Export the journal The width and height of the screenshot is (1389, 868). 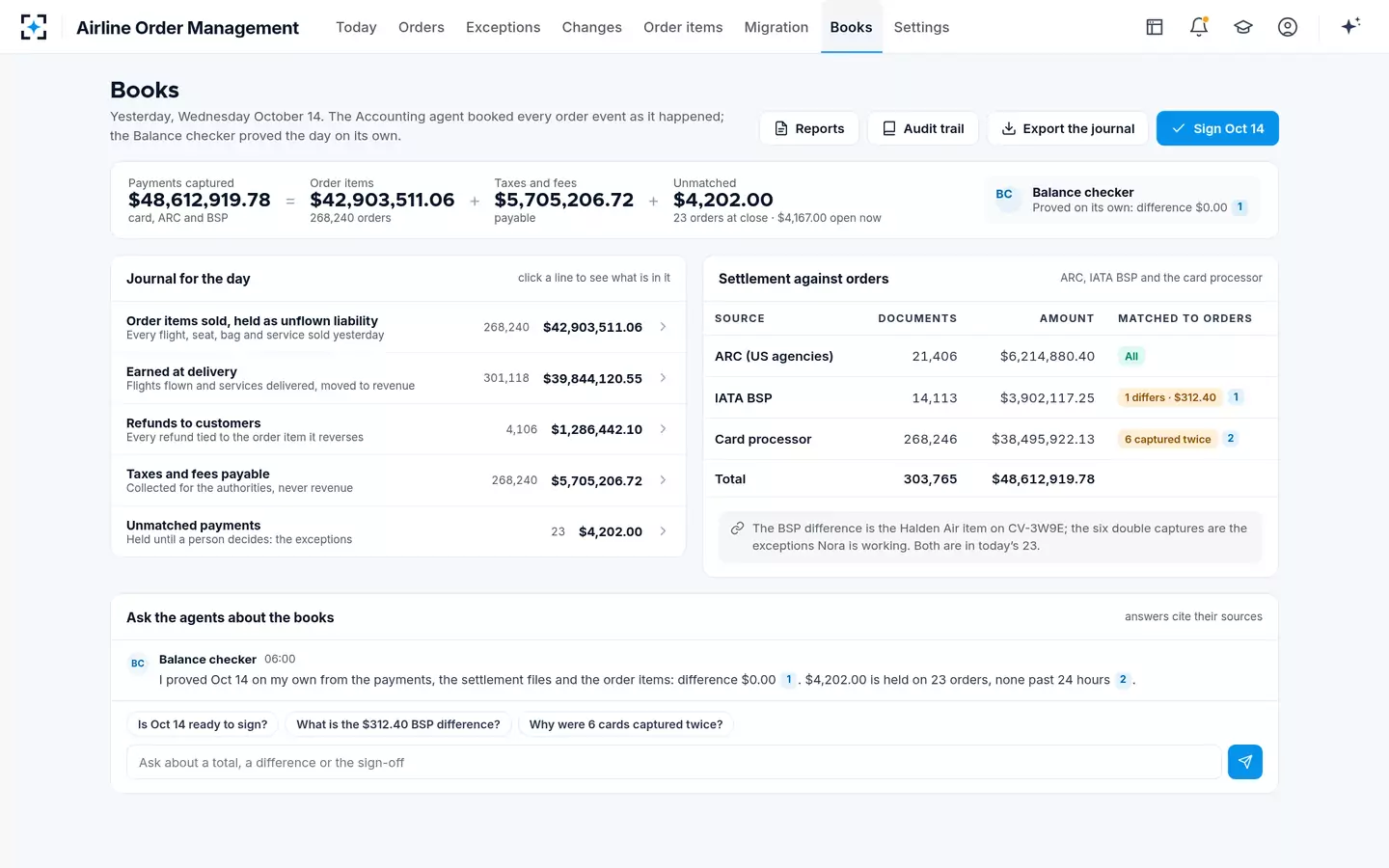tap(1068, 128)
